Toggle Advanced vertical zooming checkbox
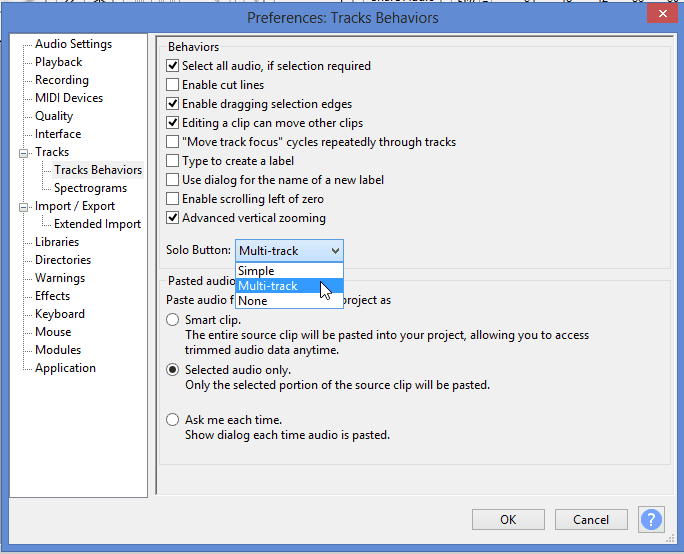The height and width of the screenshot is (554, 684). point(173,218)
